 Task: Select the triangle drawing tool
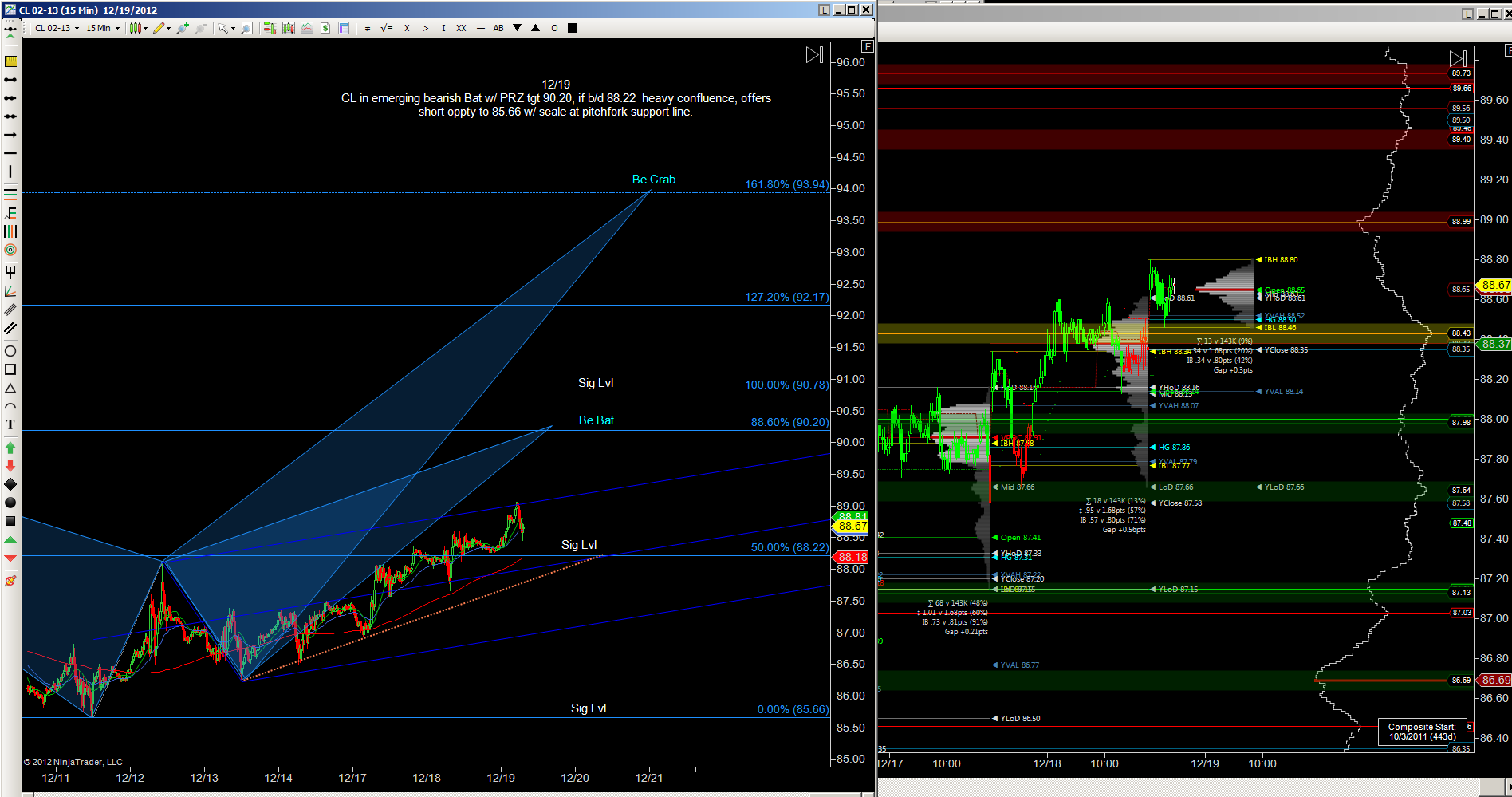[10, 389]
